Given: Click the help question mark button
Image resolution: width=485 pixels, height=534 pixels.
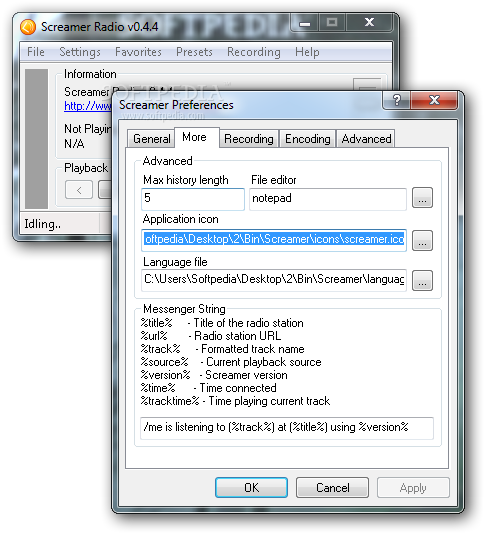Looking at the screenshot, I should pyautogui.click(x=397, y=100).
